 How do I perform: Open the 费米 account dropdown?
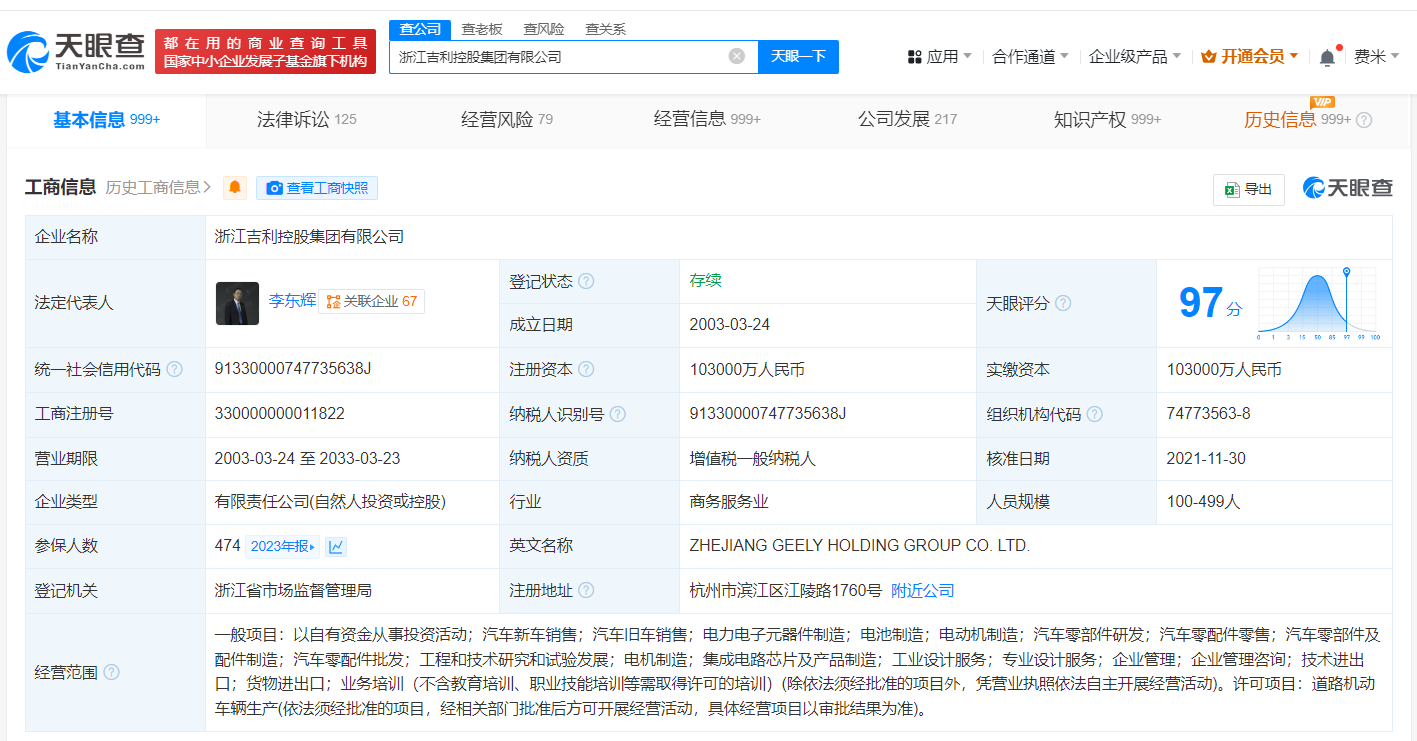coord(1377,57)
